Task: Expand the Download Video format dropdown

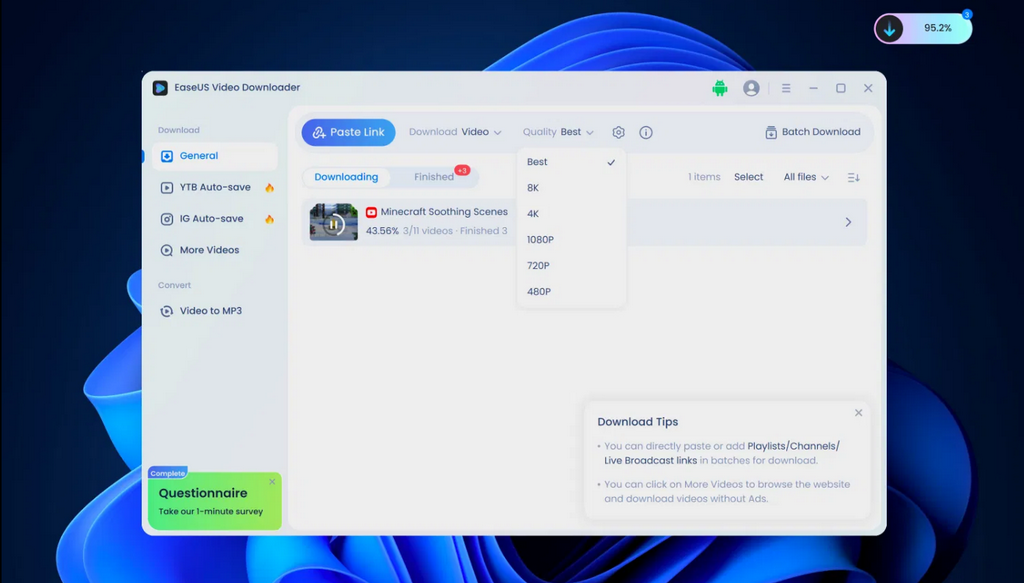Action: pyautogui.click(x=455, y=132)
